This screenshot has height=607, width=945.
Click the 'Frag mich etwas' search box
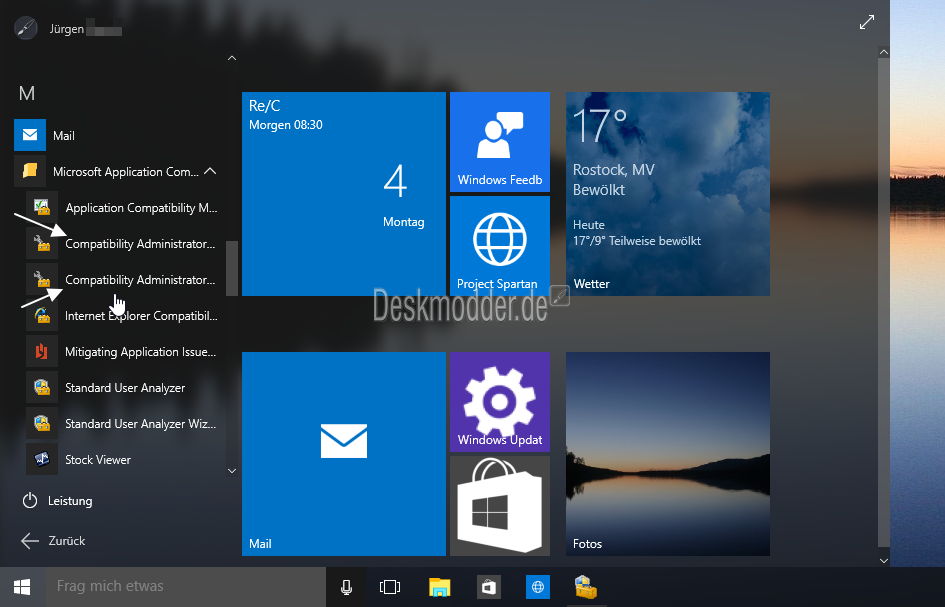185,587
